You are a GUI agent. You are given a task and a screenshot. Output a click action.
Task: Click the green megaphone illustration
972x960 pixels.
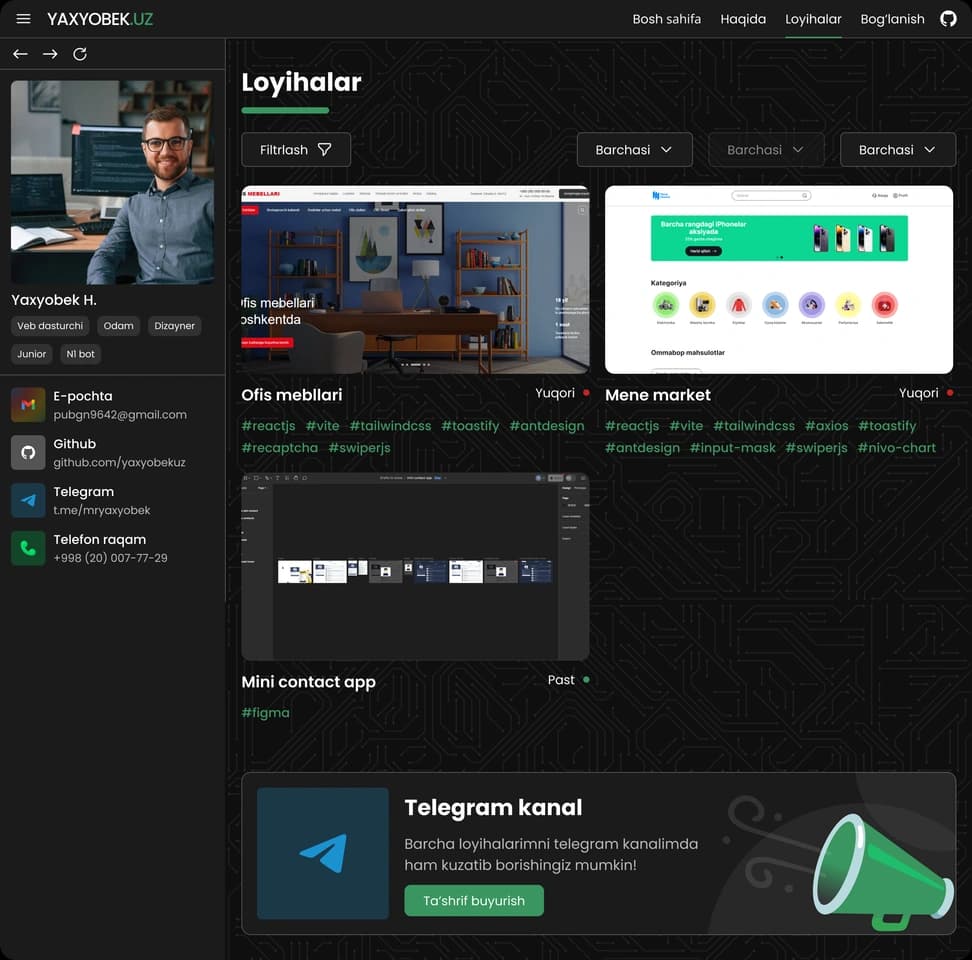click(881, 871)
